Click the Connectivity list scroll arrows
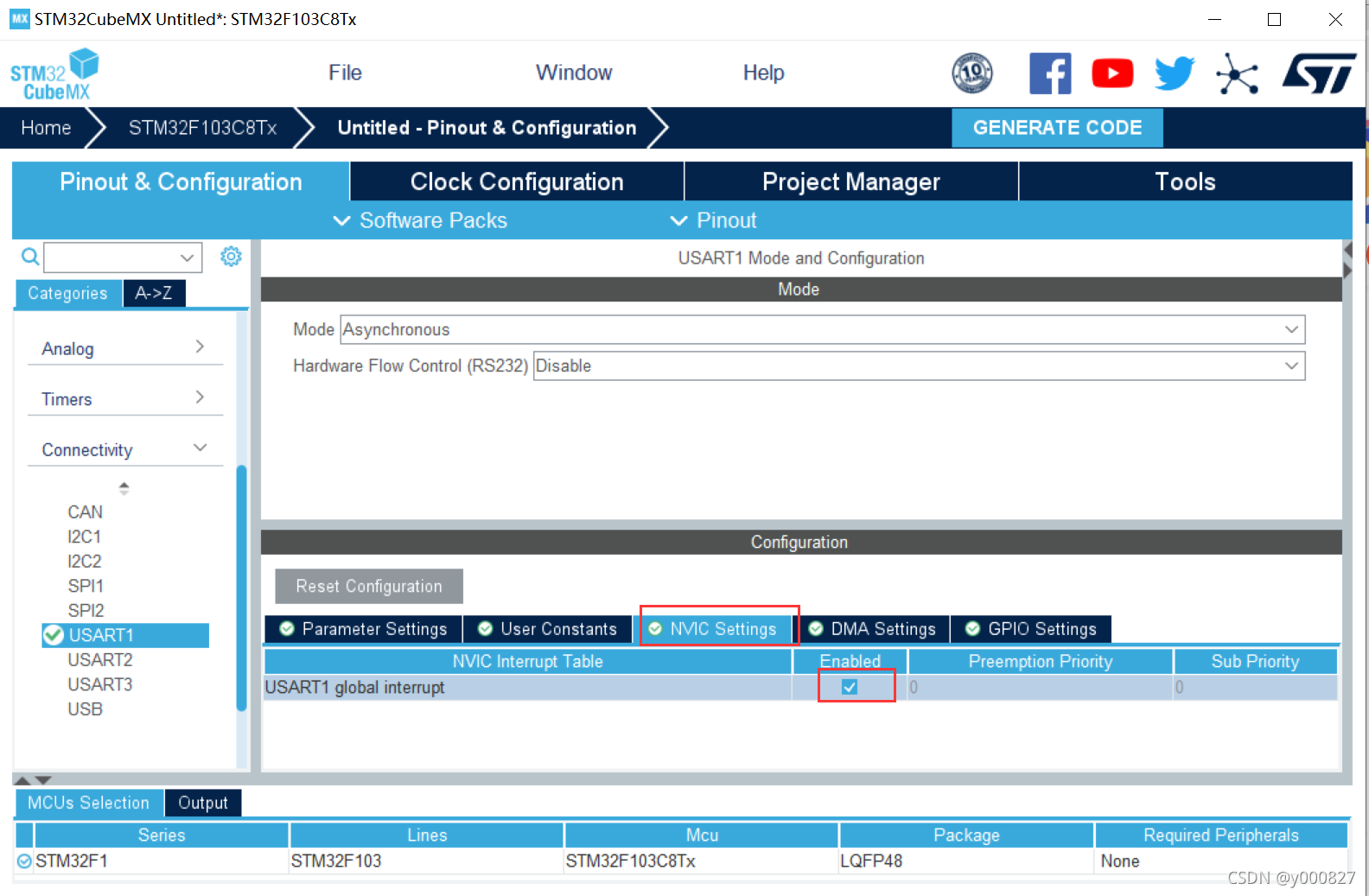Viewport: 1369px width, 896px height. coord(124,488)
